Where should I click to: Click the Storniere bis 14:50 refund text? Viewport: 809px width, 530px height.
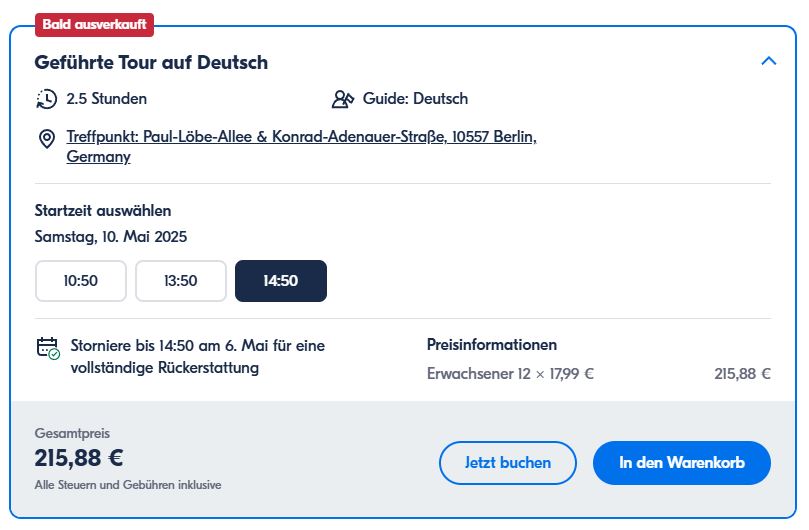point(198,357)
